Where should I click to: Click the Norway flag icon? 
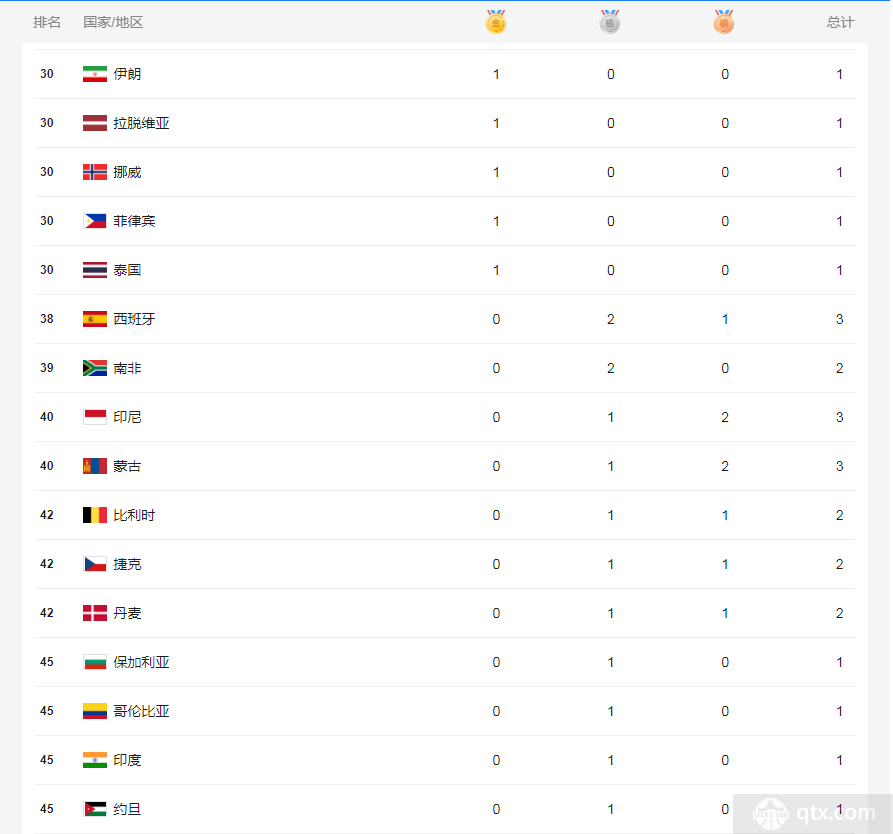tap(95, 172)
